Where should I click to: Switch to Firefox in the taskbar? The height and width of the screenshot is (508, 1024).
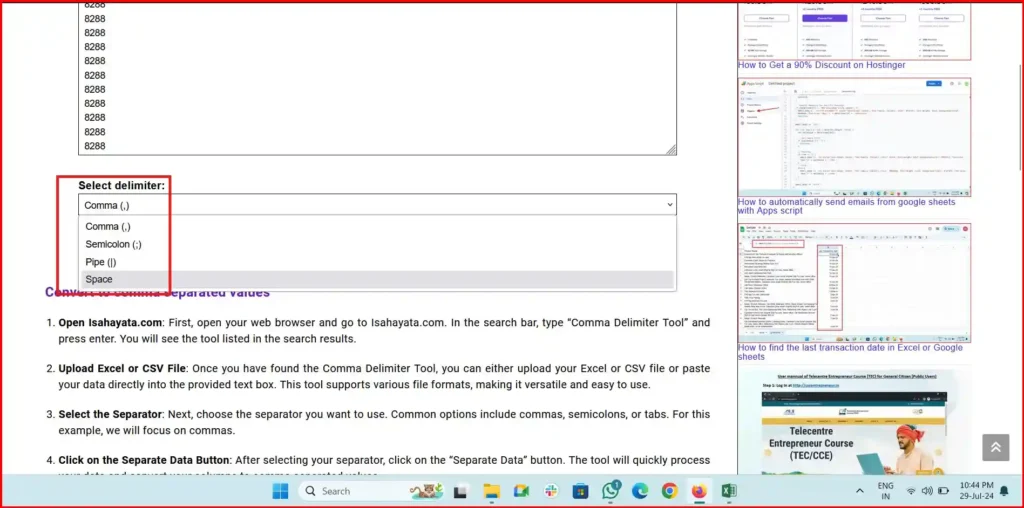coord(699,491)
